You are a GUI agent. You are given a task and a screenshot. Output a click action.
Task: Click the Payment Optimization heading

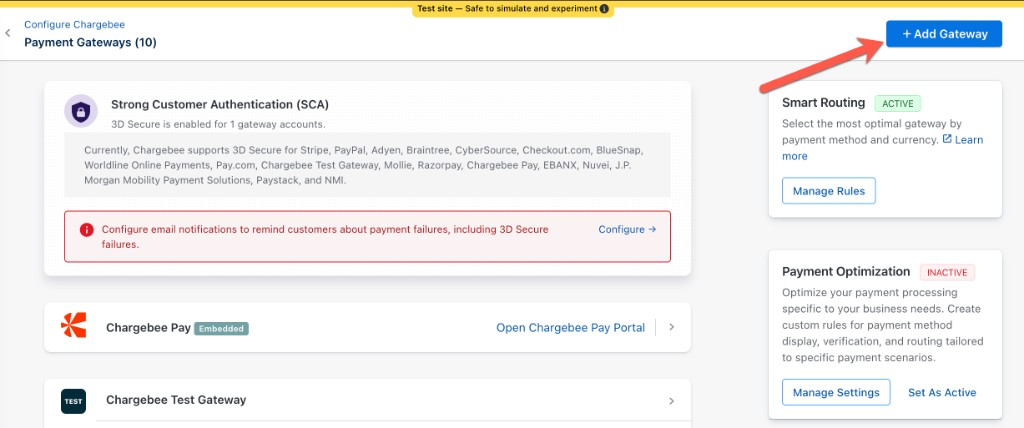coord(846,271)
